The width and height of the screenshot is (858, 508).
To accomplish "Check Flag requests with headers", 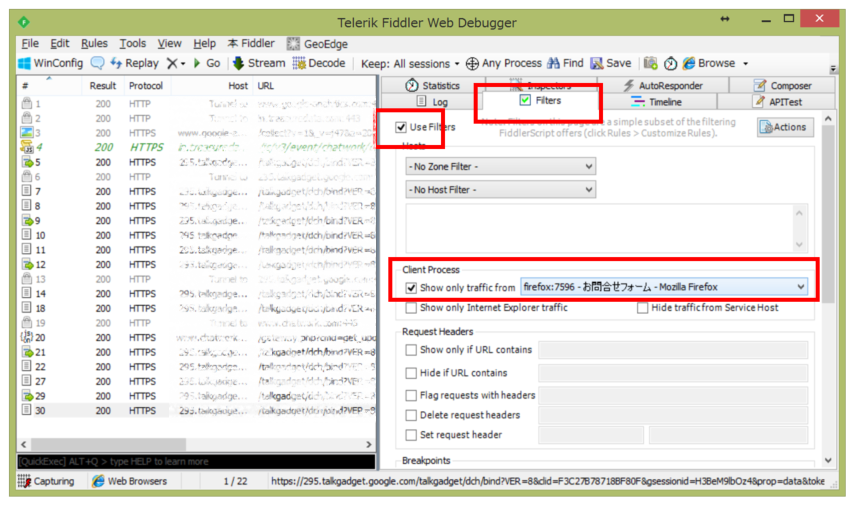I will [x=411, y=395].
